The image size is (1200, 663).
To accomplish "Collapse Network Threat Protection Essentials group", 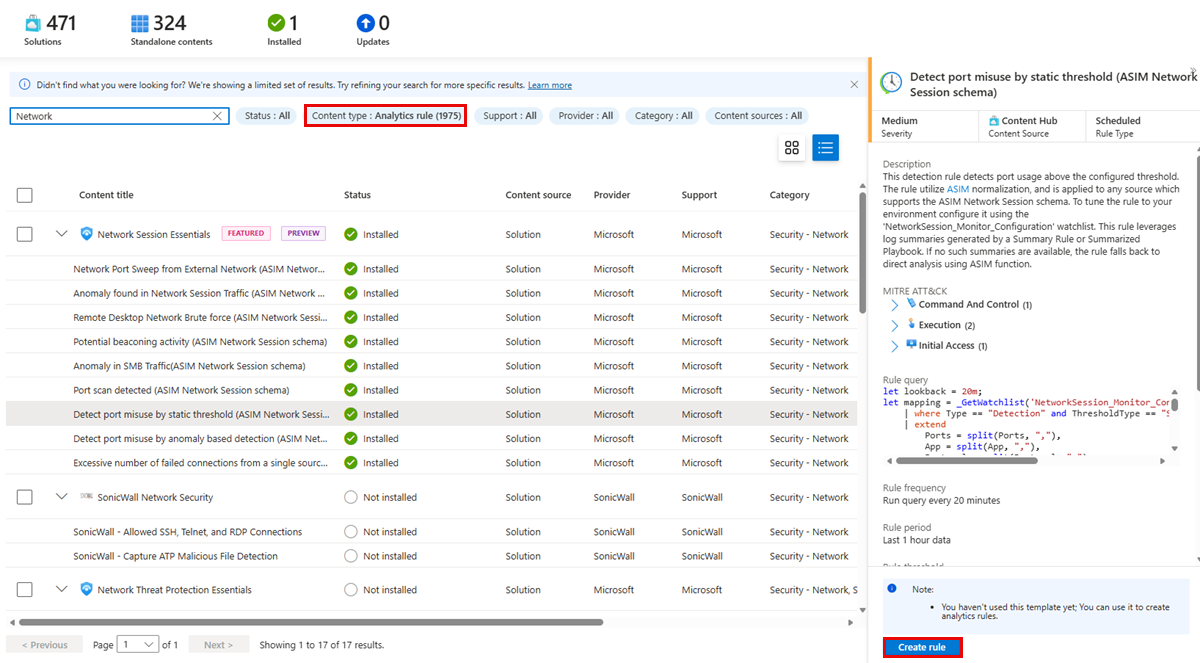I will click(x=61, y=590).
